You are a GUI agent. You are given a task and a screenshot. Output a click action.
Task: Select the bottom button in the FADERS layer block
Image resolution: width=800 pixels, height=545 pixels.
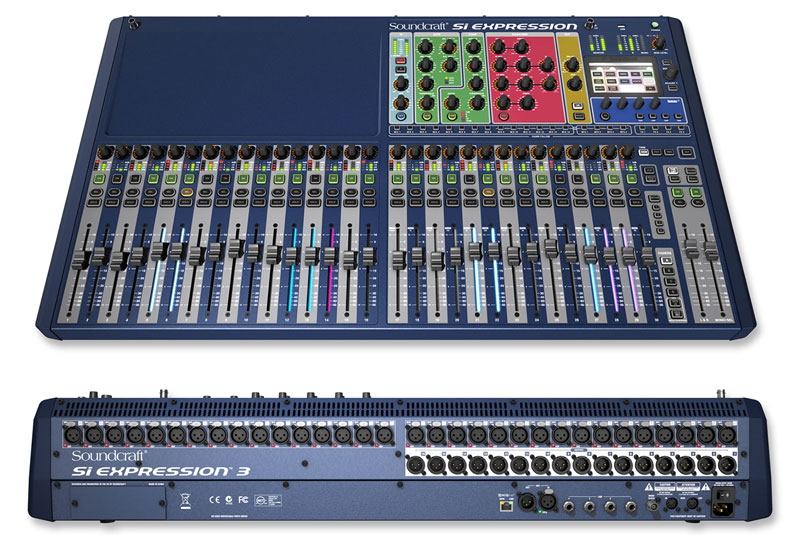coord(677,314)
